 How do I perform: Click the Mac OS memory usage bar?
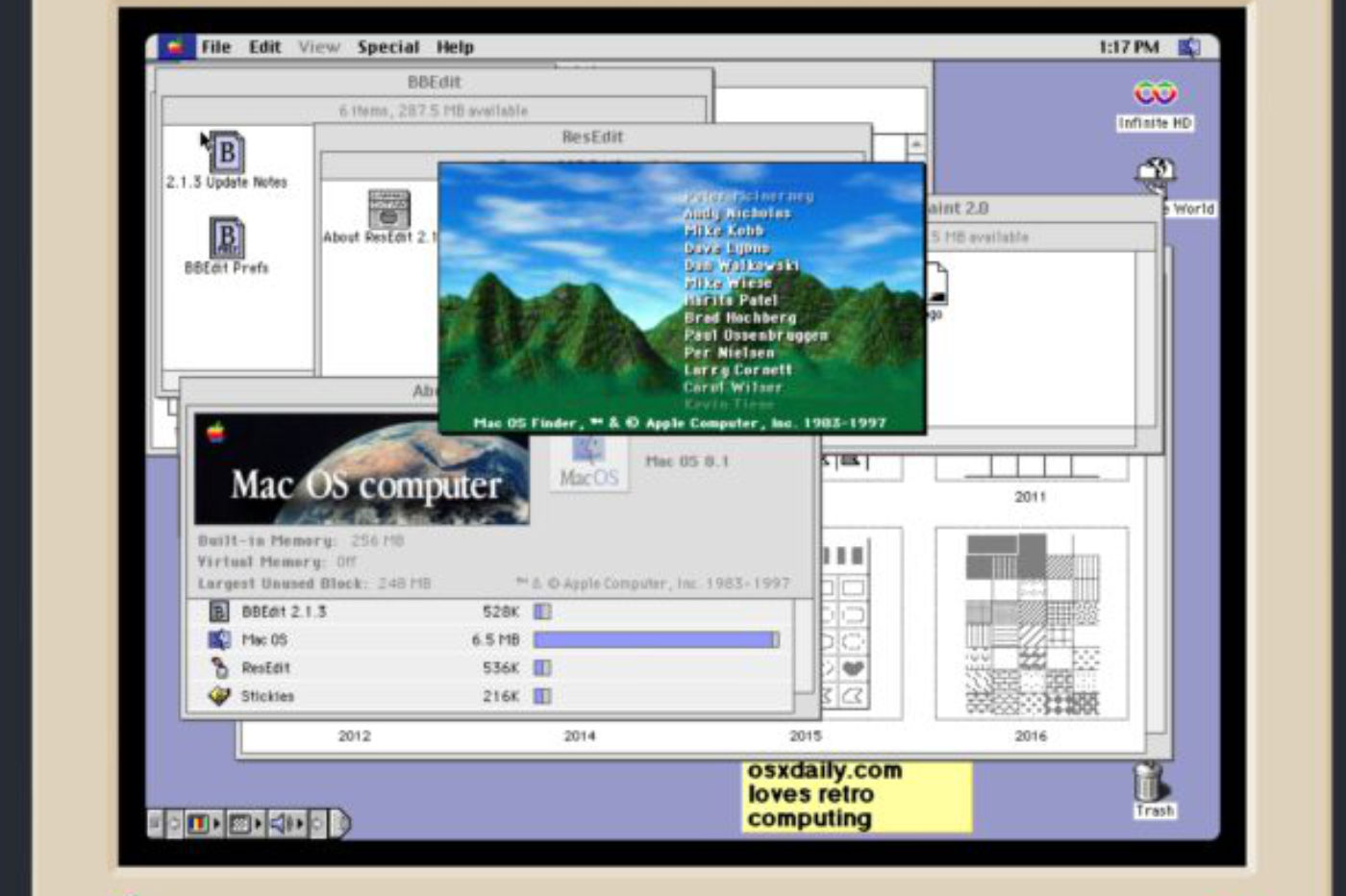657,639
